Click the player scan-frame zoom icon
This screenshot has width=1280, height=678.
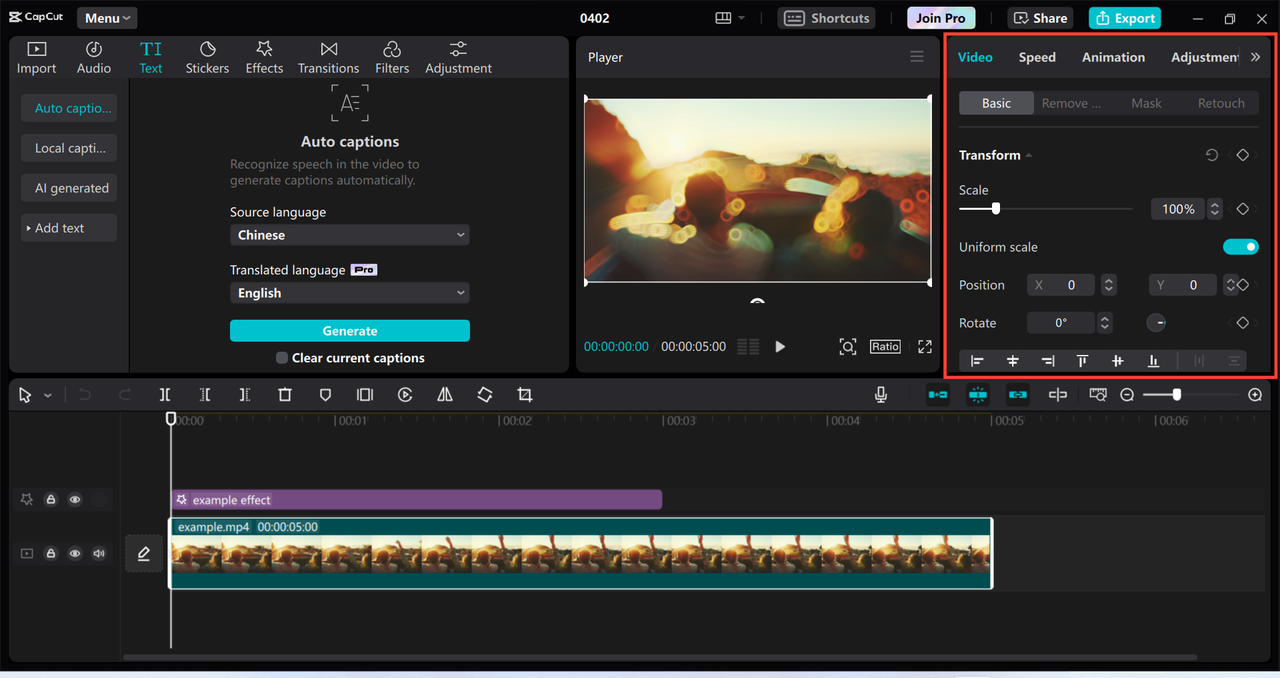pyautogui.click(x=848, y=346)
